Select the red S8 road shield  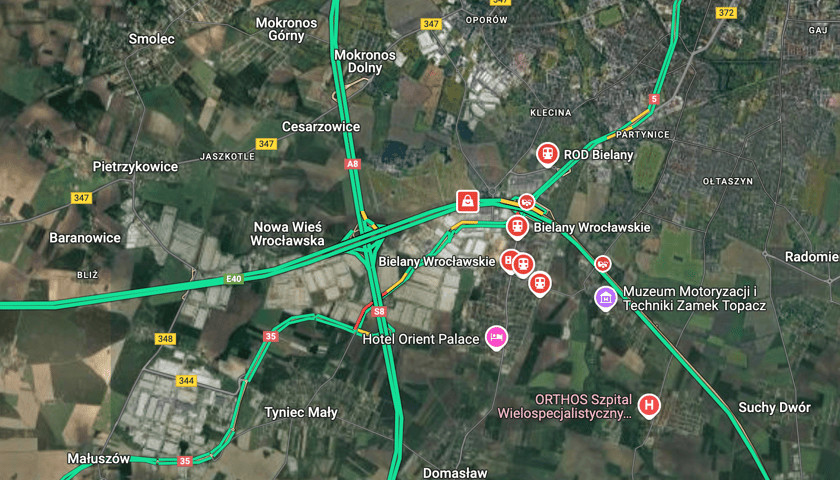(x=379, y=311)
